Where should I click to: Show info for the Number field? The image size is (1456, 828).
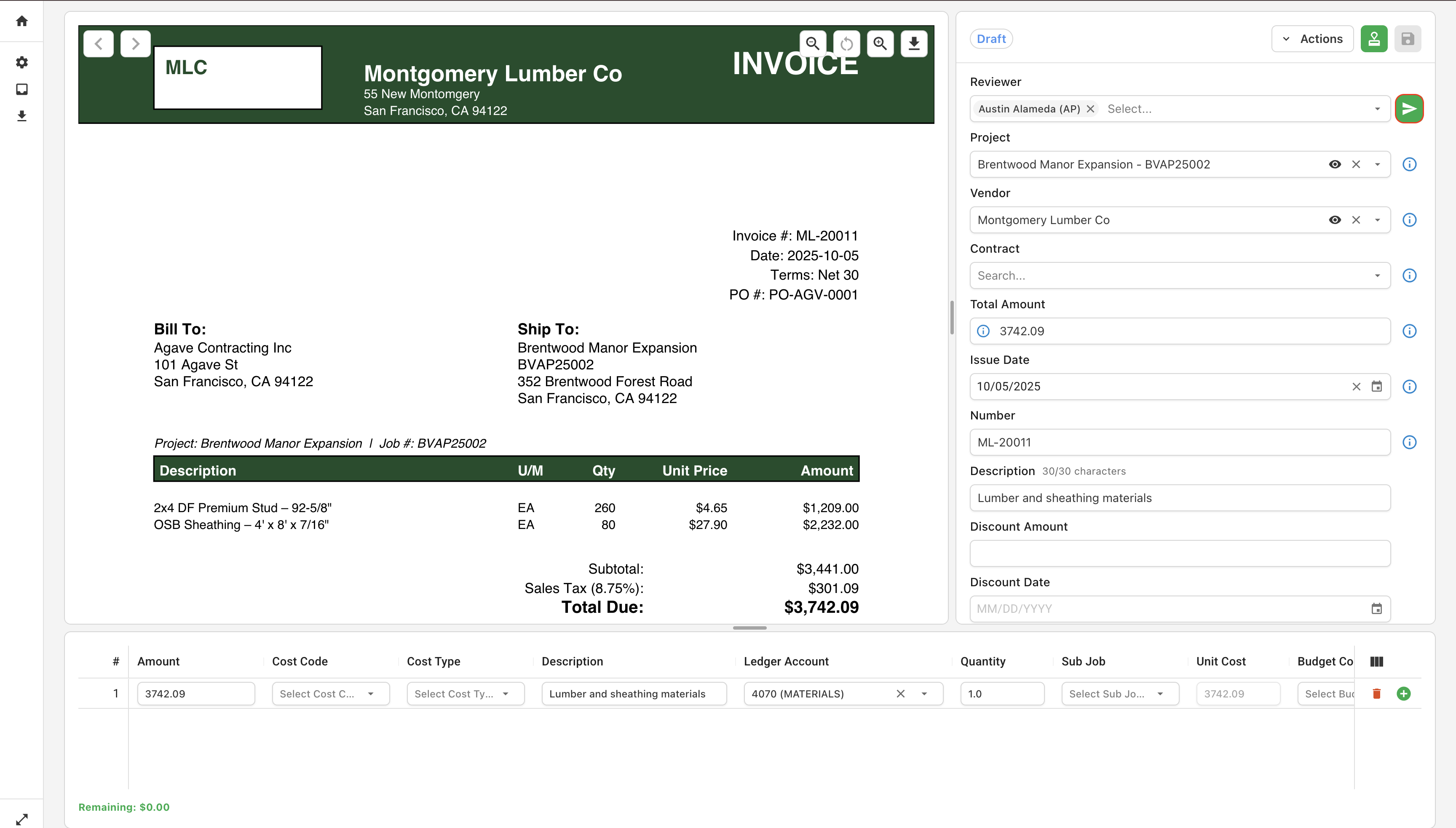[1409, 443]
